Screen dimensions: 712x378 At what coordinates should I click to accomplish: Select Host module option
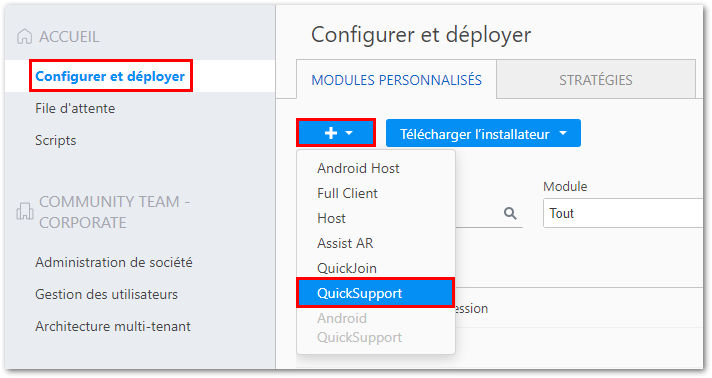pyautogui.click(x=331, y=218)
